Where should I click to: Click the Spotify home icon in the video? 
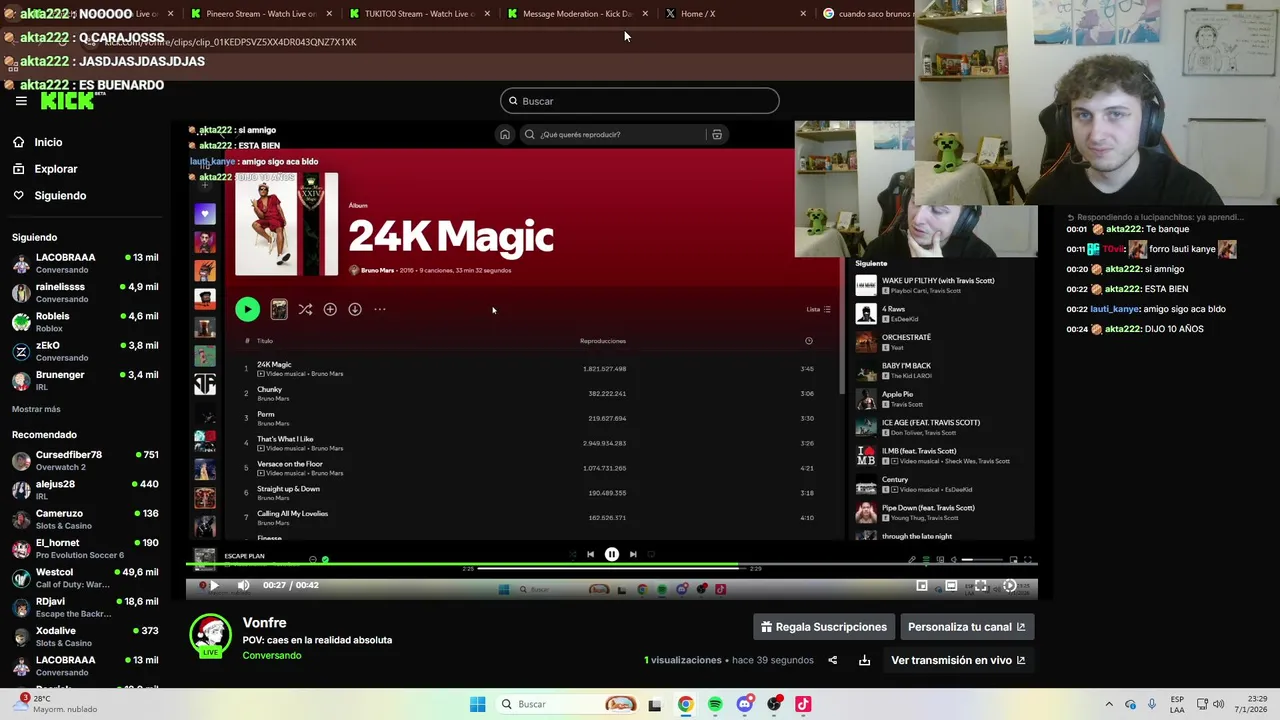(x=505, y=134)
